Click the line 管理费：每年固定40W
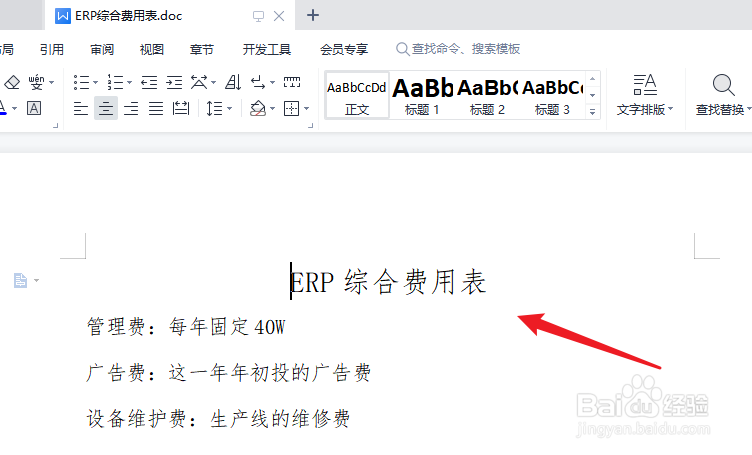 click(186, 327)
